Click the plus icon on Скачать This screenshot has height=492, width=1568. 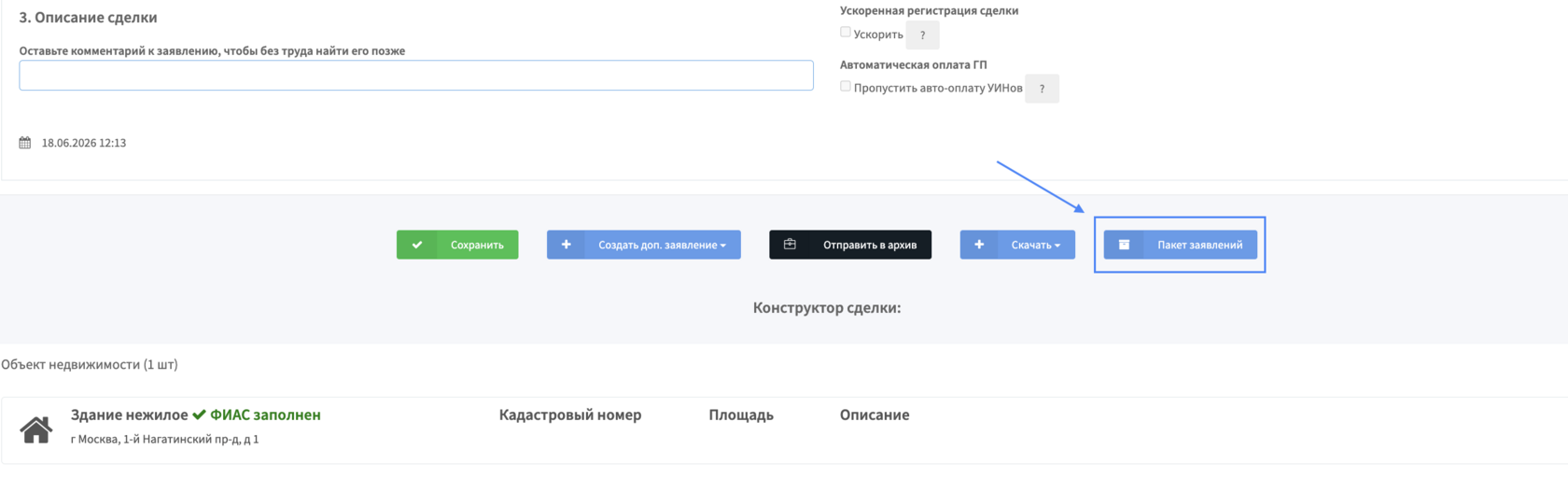pos(979,245)
